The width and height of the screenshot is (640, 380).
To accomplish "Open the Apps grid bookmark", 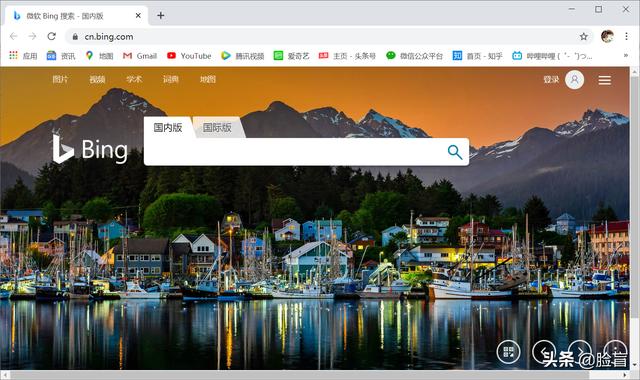I will pyautogui.click(x=23, y=56).
